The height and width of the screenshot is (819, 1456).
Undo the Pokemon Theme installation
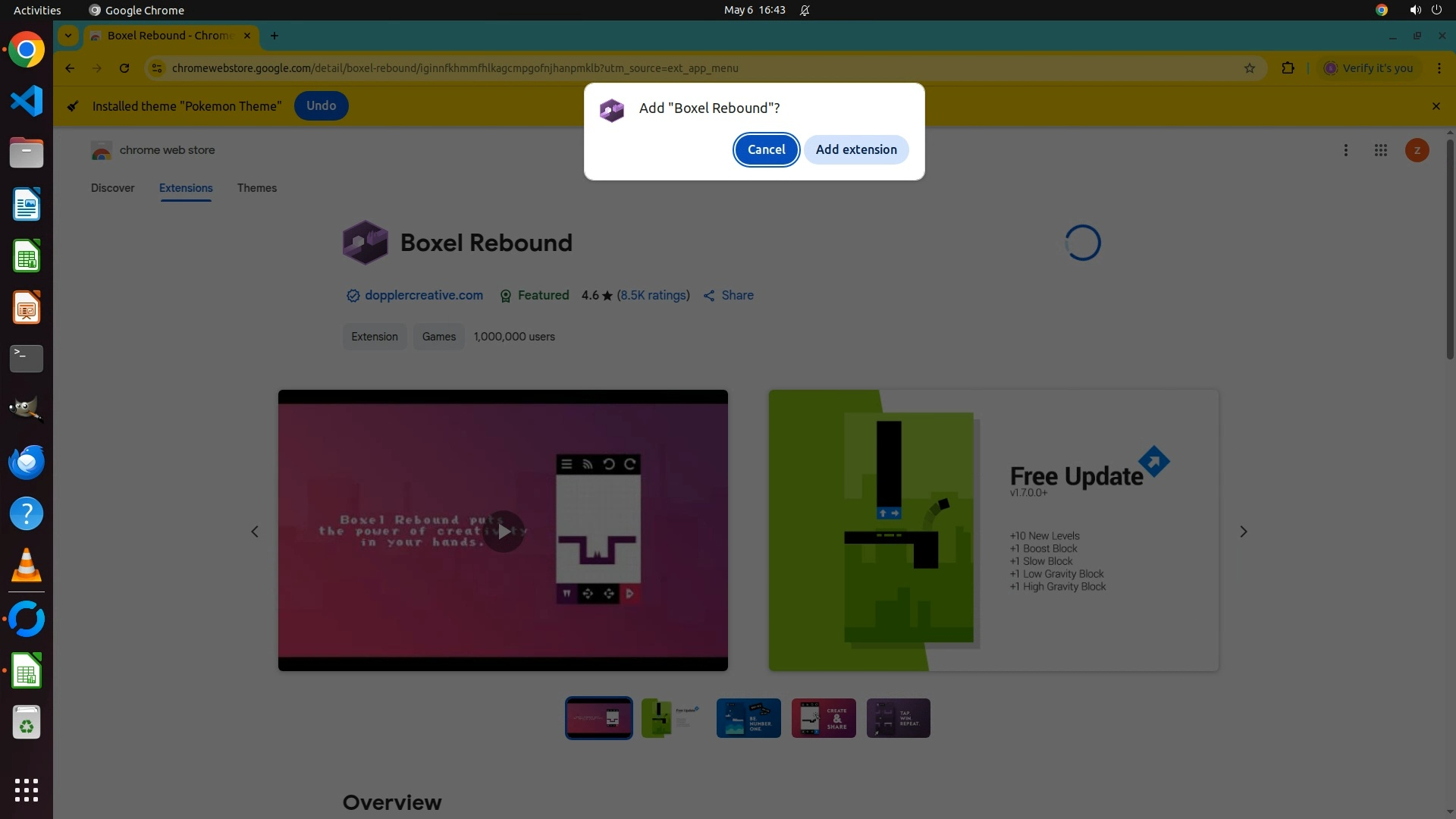321,106
